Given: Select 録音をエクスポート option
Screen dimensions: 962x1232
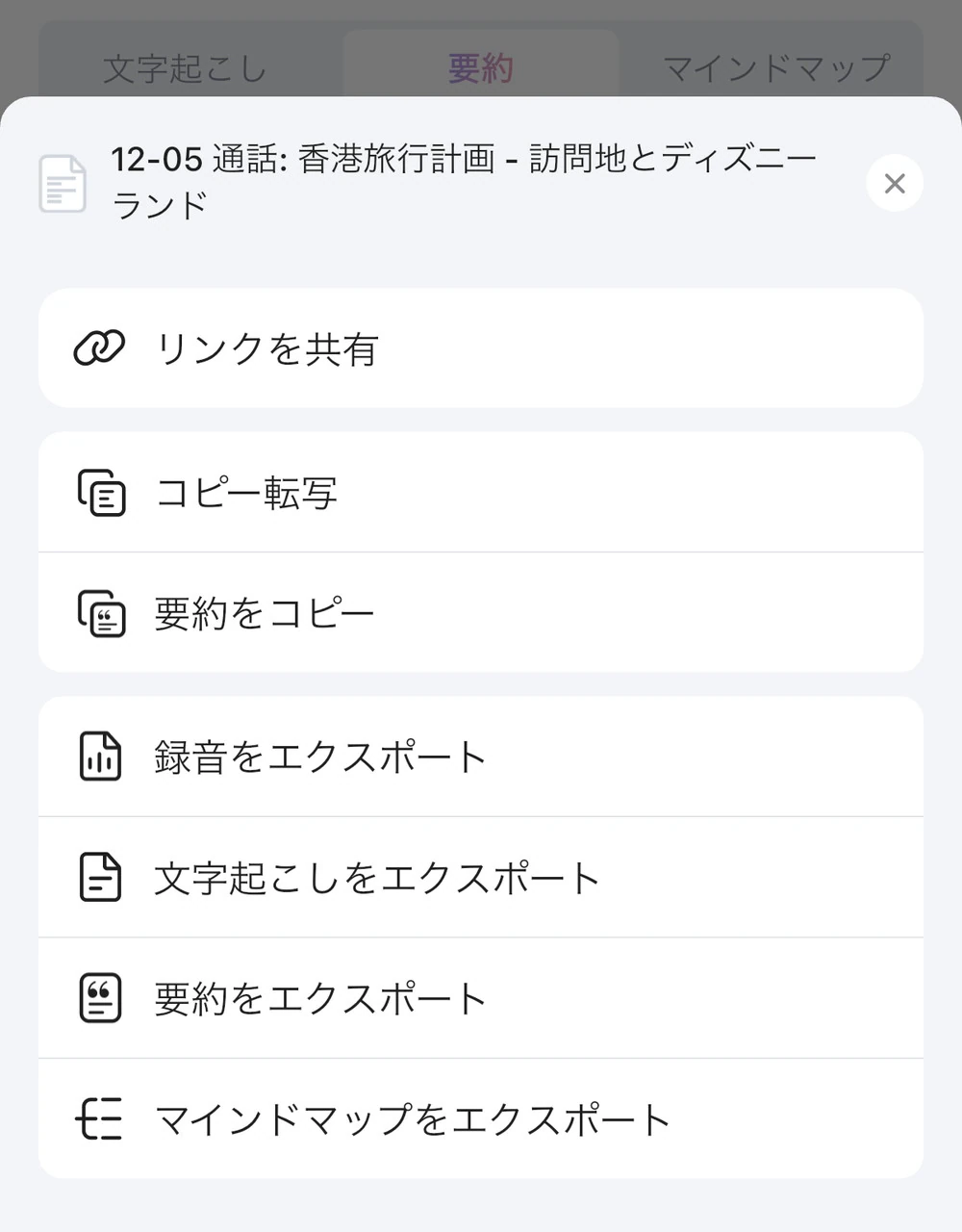Looking at the screenshot, I should click(320, 757).
